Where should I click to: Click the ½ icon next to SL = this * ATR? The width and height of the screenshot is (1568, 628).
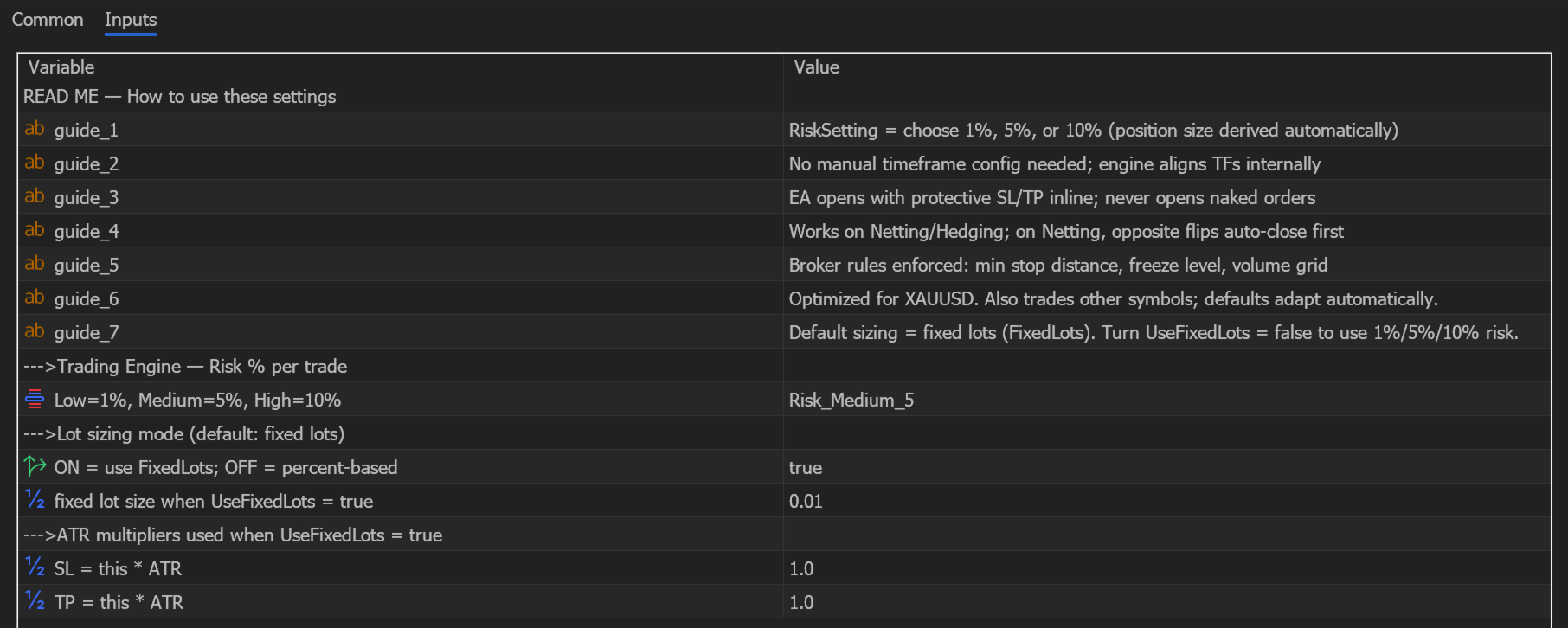point(35,568)
